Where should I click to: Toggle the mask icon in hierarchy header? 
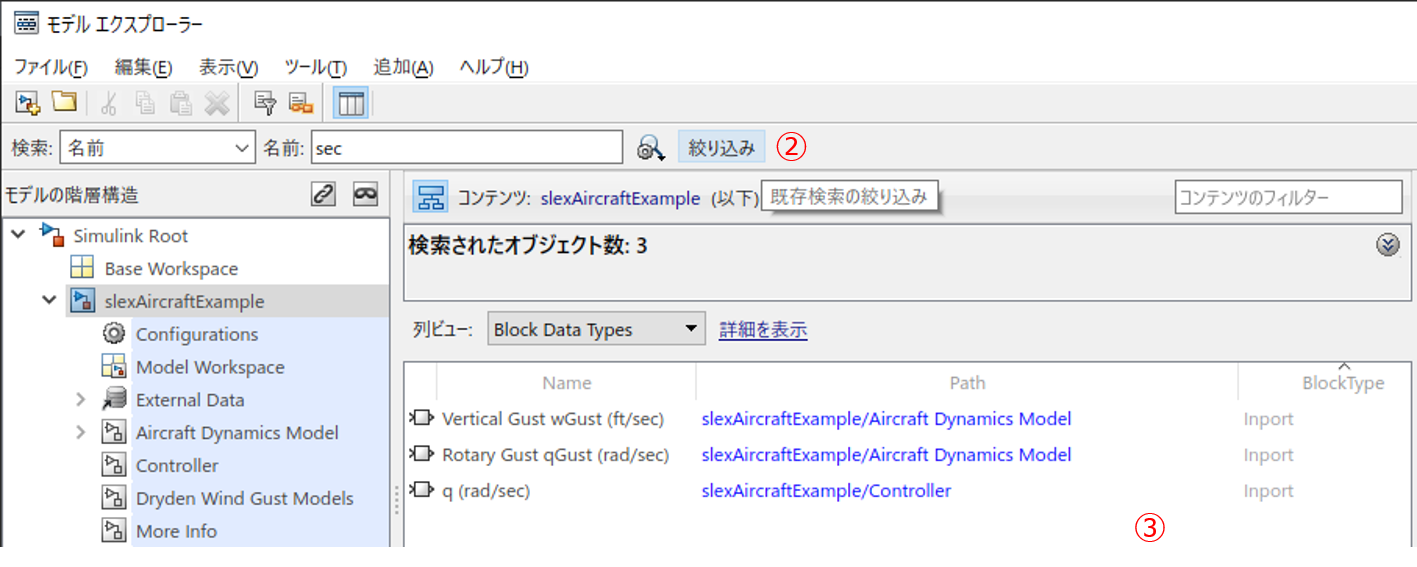(x=365, y=195)
